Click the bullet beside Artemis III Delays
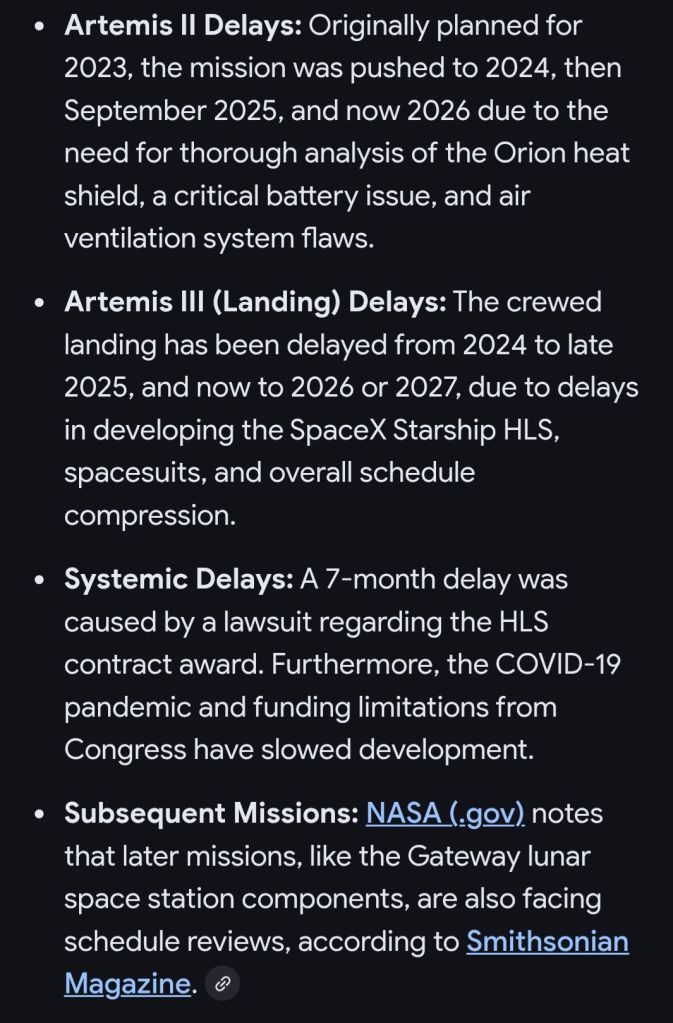Viewport: 673px width, 1023px height. point(39,303)
